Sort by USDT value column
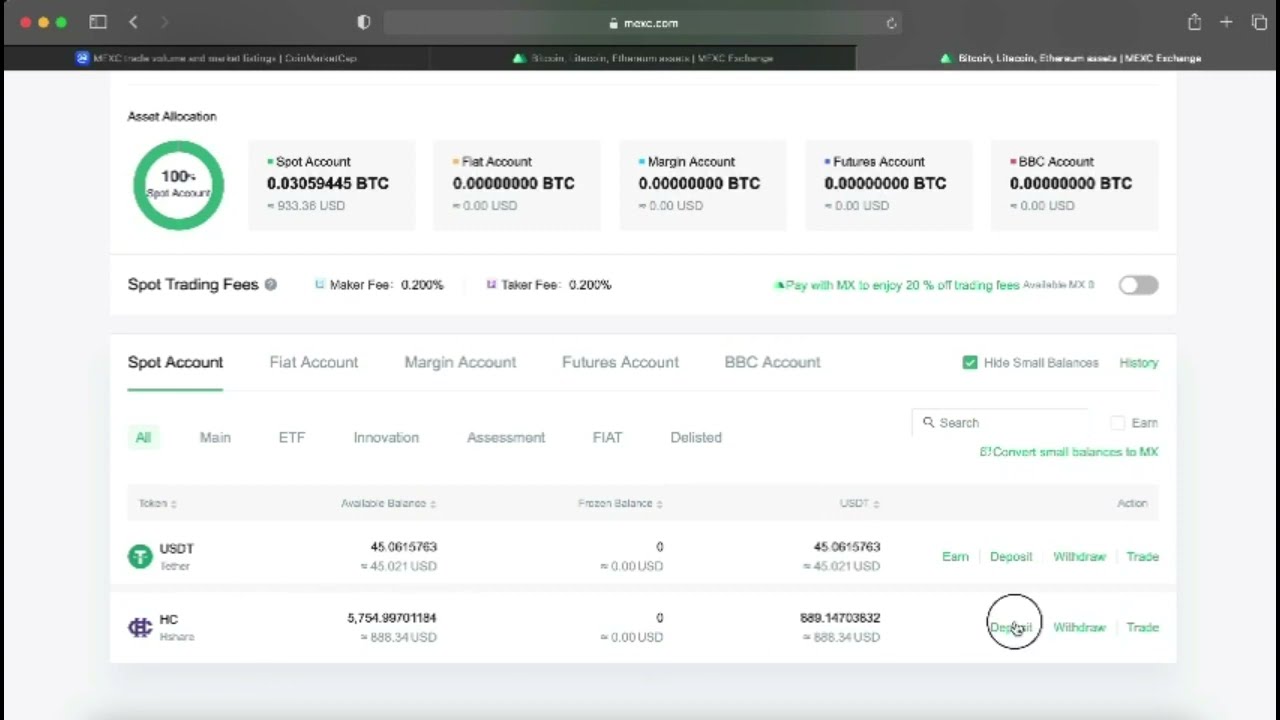1280x720 pixels. click(859, 504)
